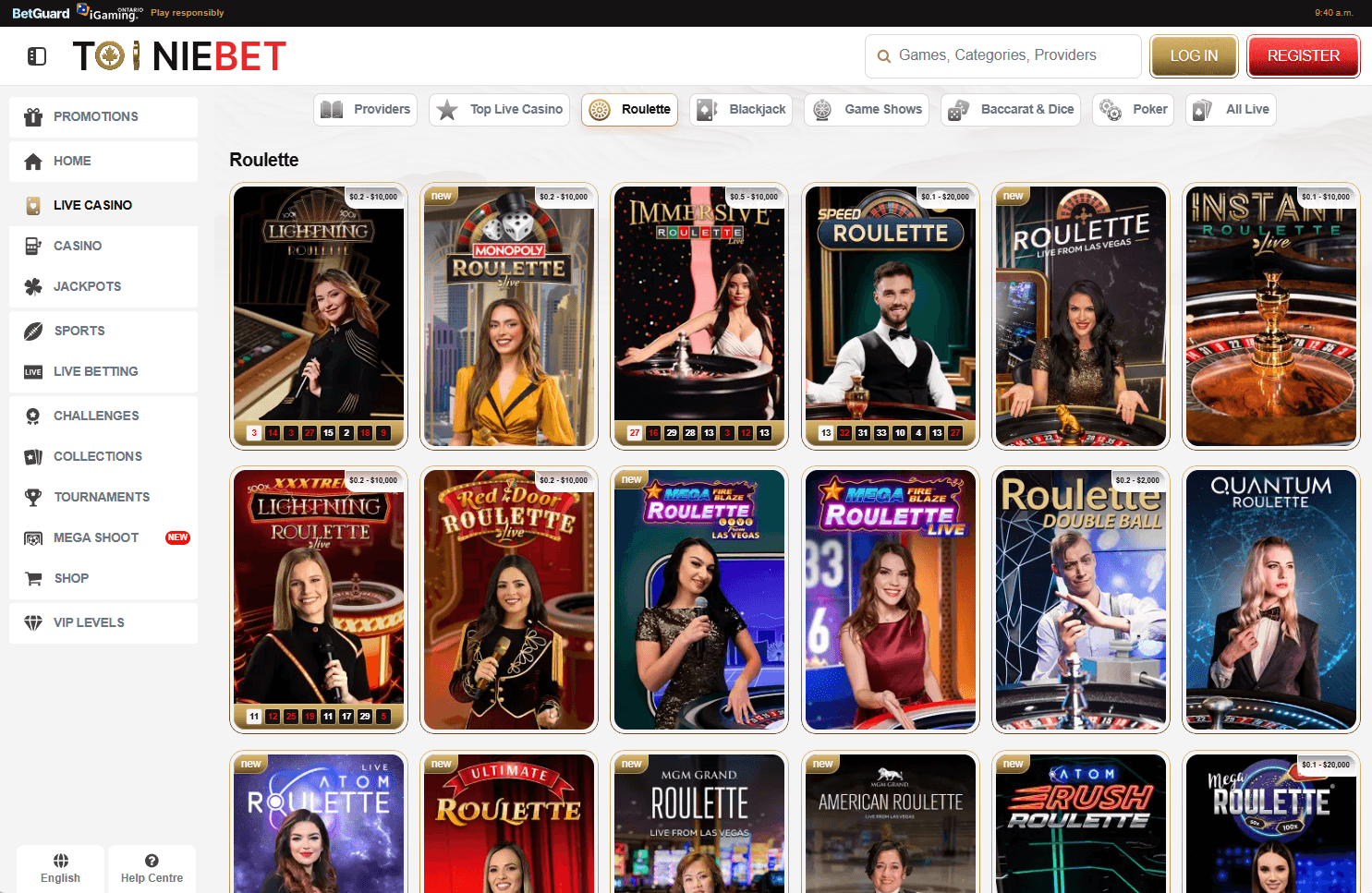Open Roulette Live From Las Vegas game
Screen dimensions: 1372x893
point(1081,316)
